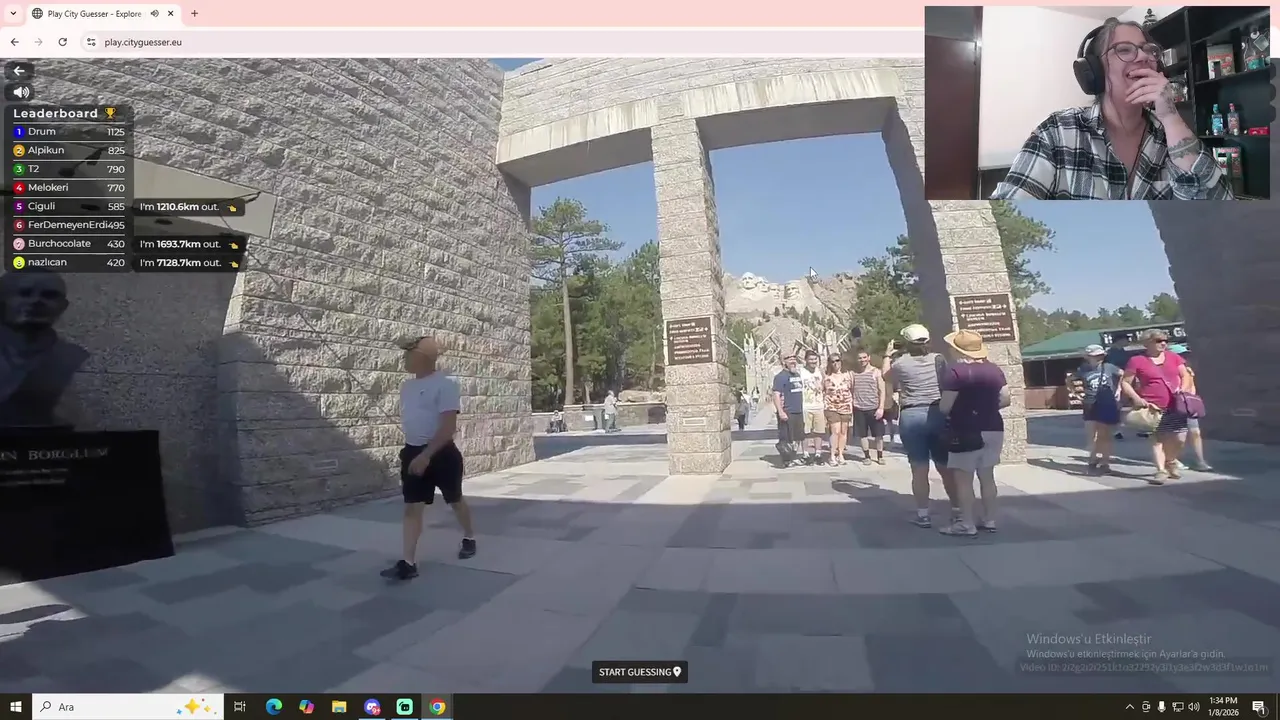1280x720 pixels.
Task: Click the taskbar search box labeled Ara
Action: (x=128, y=707)
